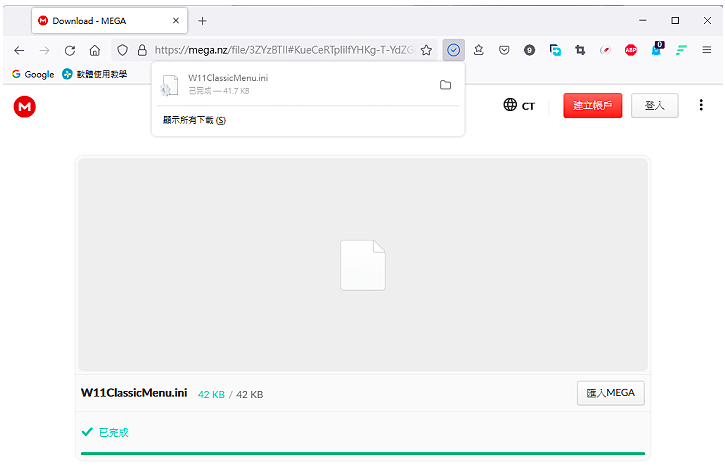View site security via padlock icon

(142, 50)
